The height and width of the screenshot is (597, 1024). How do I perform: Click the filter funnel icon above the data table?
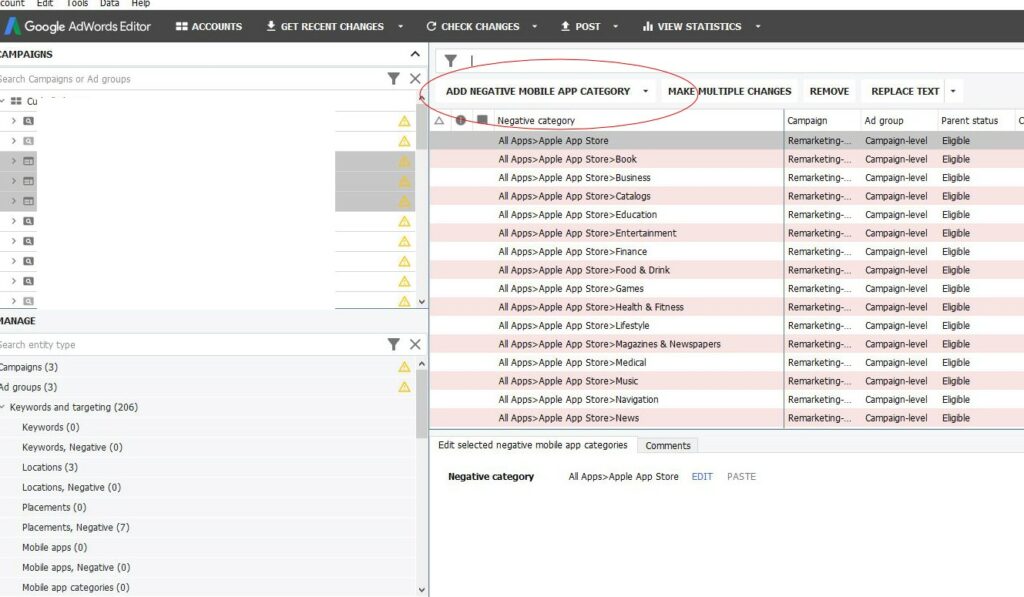point(451,61)
